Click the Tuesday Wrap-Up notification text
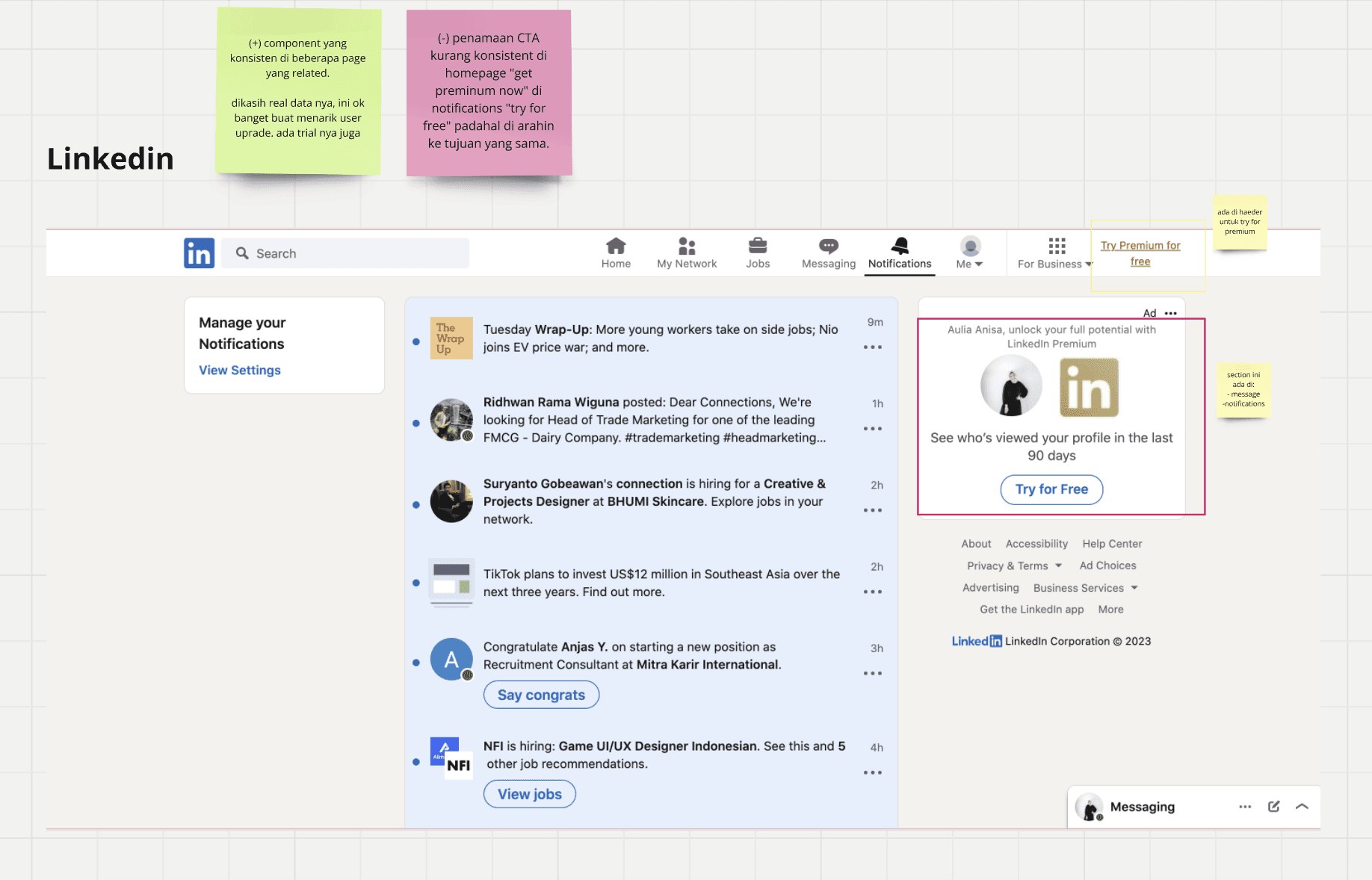Screen dimensions: 1372x880 [x=661, y=338]
